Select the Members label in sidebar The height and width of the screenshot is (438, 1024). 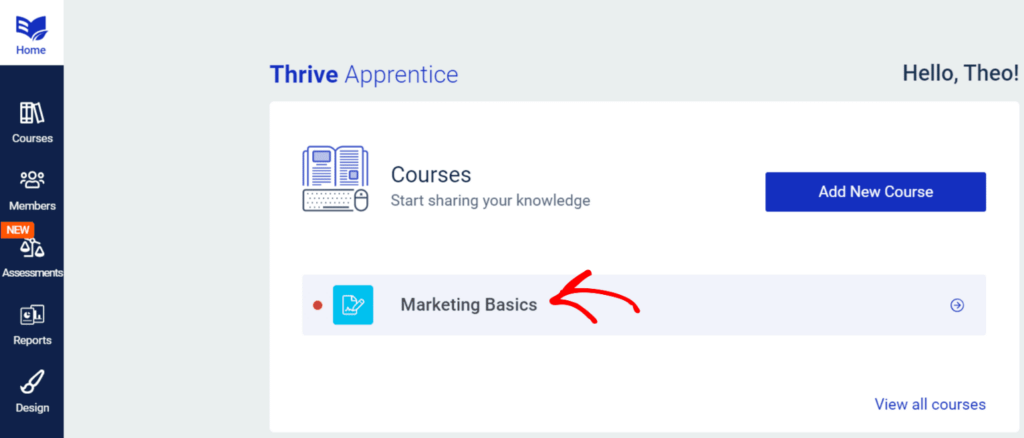click(x=32, y=206)
